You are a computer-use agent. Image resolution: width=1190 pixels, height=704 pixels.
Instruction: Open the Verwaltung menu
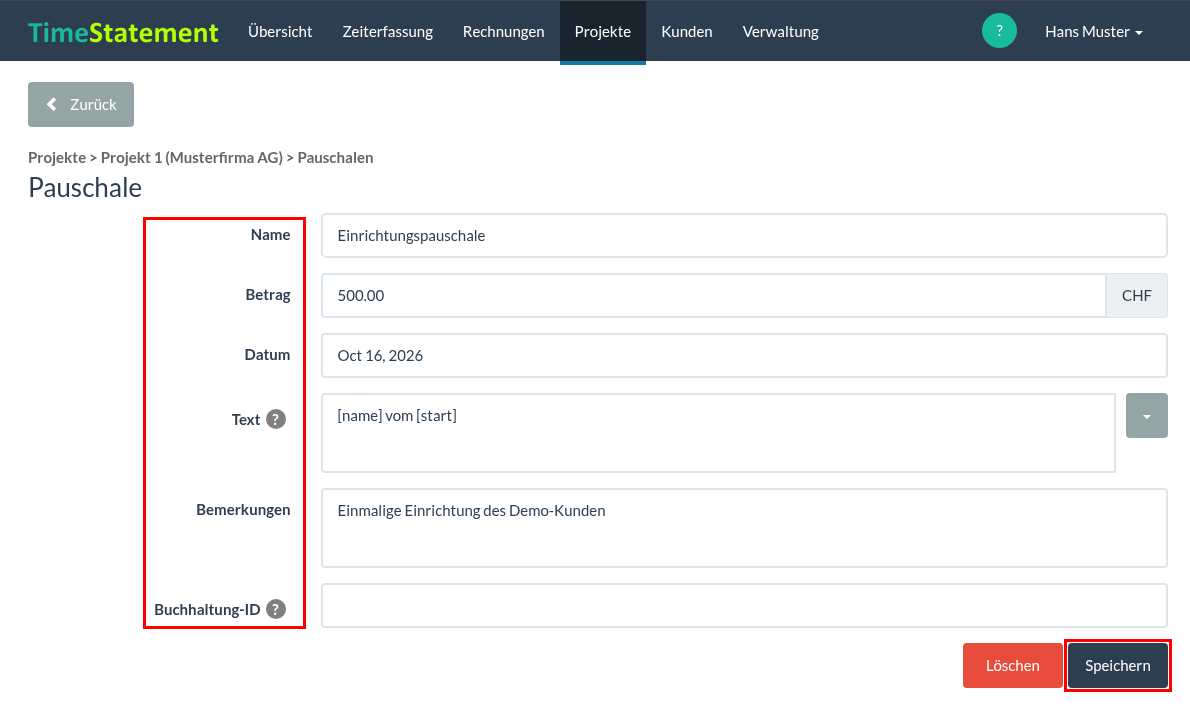[x=780, y=32]
